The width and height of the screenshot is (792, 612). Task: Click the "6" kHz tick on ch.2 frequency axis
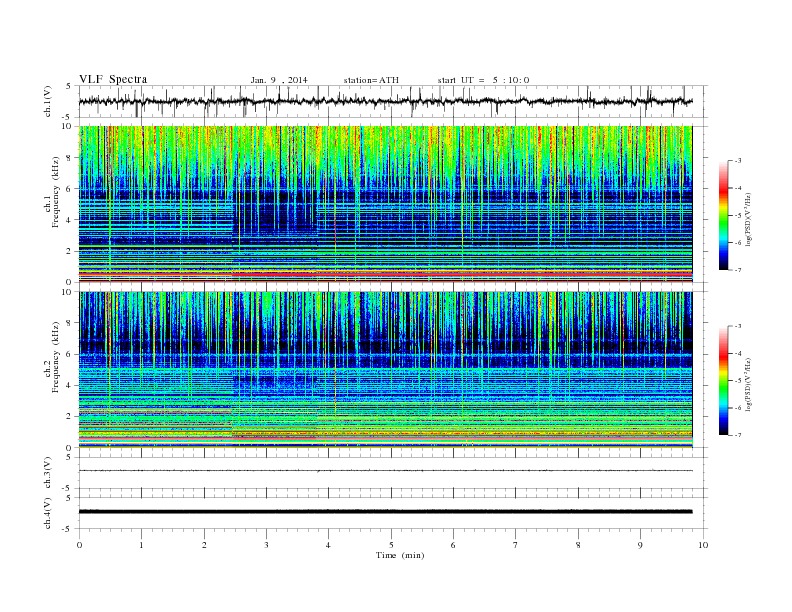(x=69, y=354)
